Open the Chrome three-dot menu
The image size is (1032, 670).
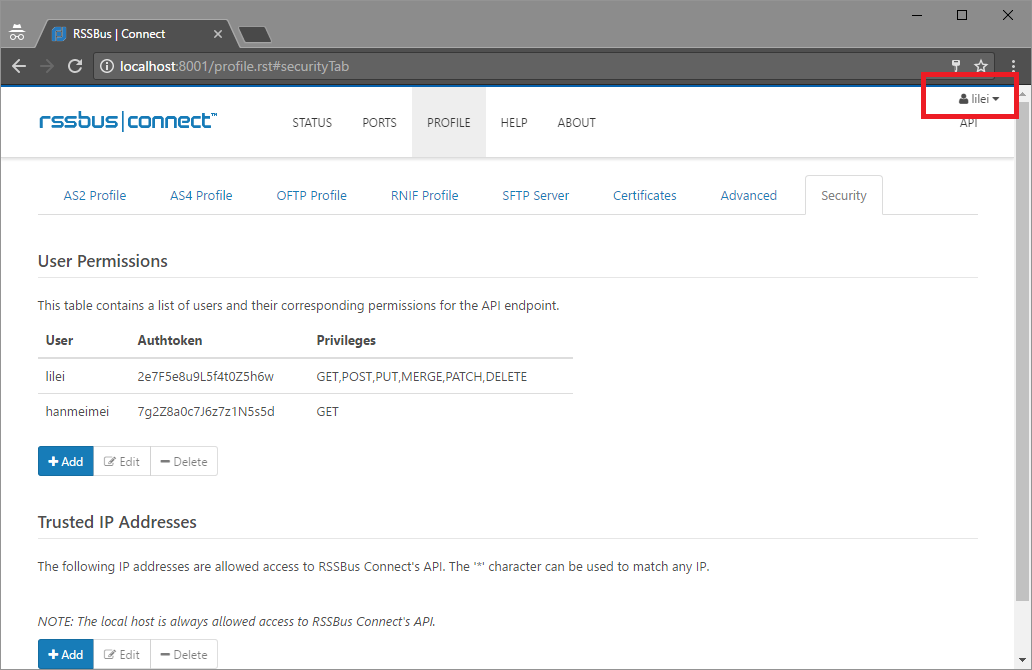[x=1013, y=66]
